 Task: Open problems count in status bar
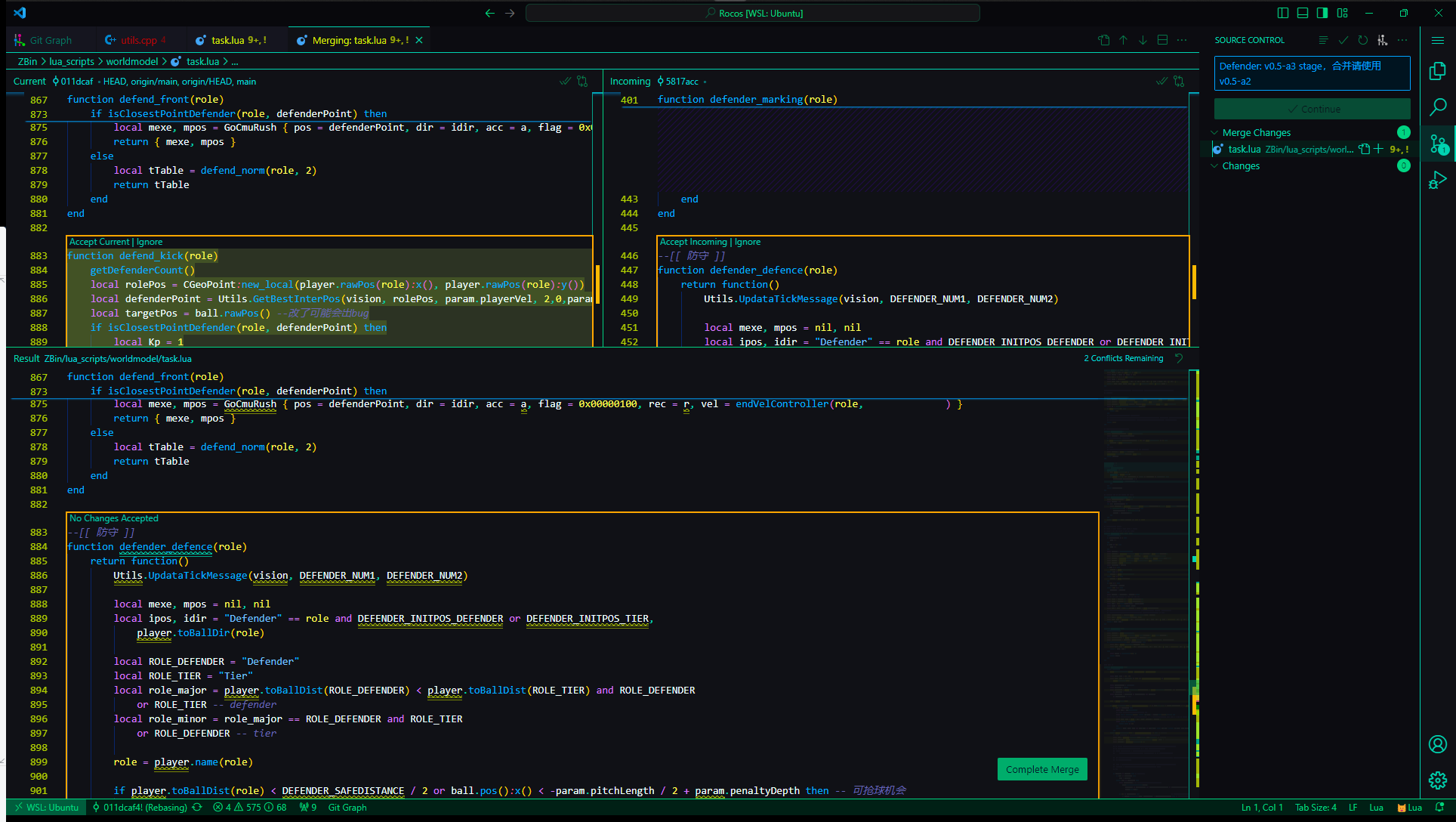click(250, 807)
